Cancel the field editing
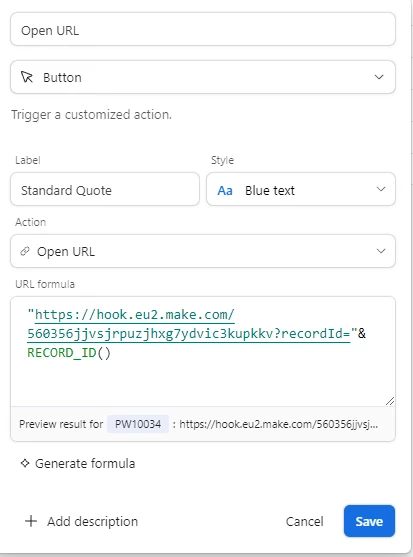 tap(304, 521)
